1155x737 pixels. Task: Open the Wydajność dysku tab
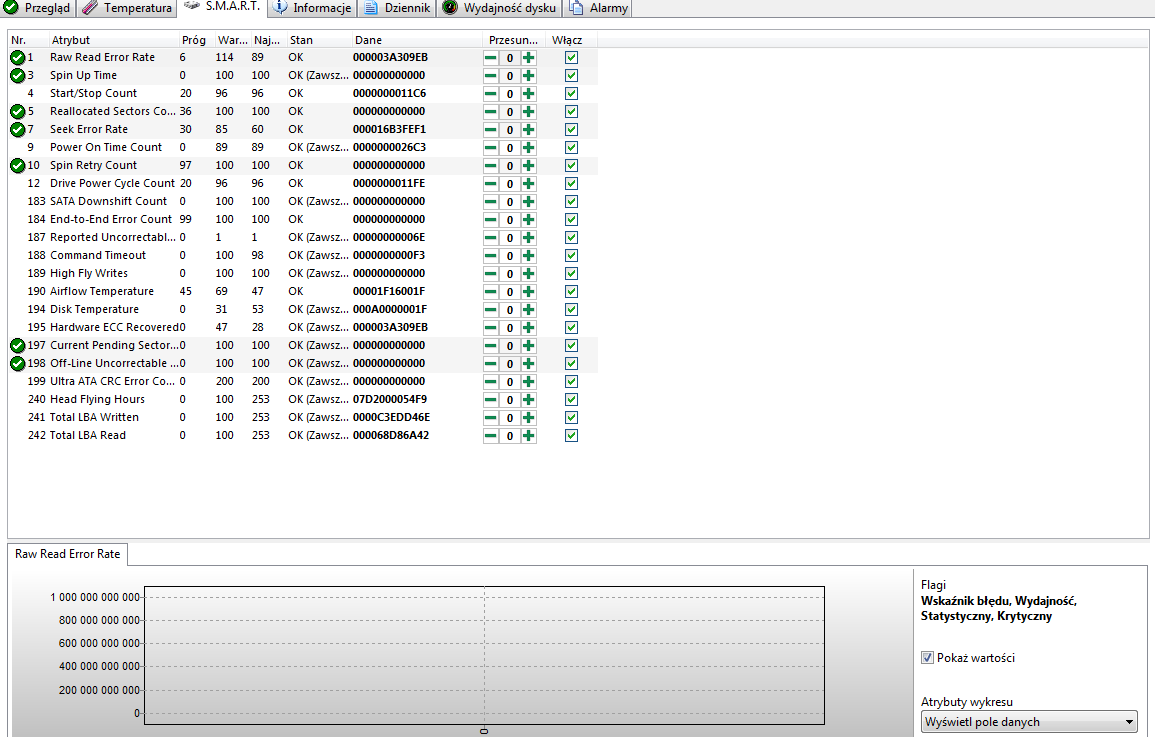tap(499, 8)
